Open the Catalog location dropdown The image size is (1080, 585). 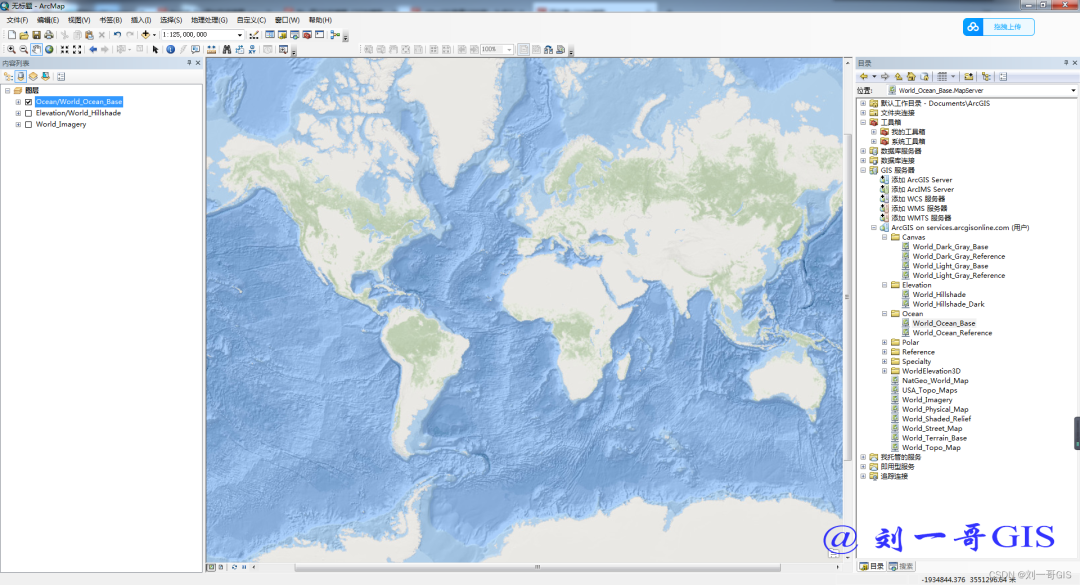tap(1072, 90)
